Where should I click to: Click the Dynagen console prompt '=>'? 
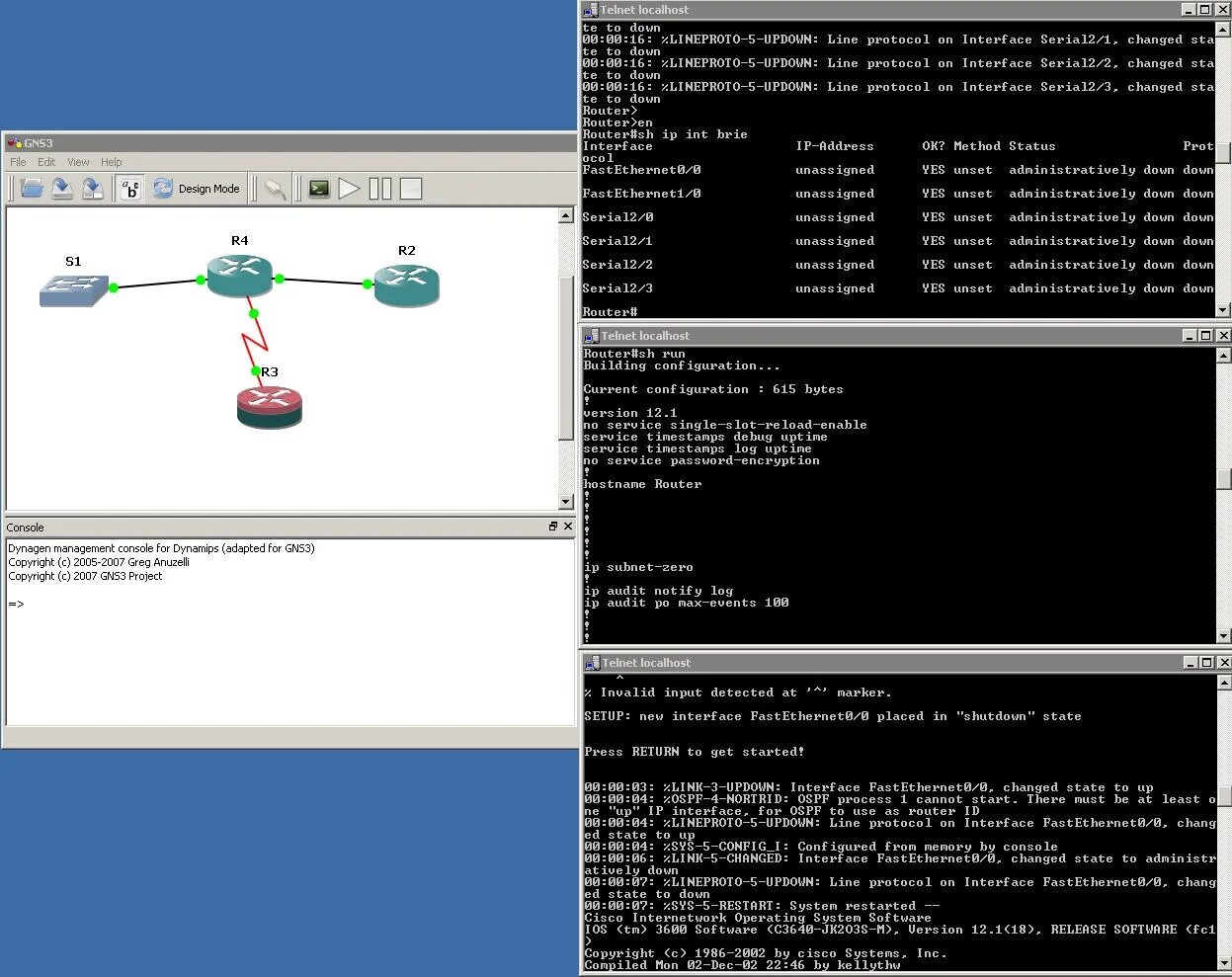coord(16,604)
